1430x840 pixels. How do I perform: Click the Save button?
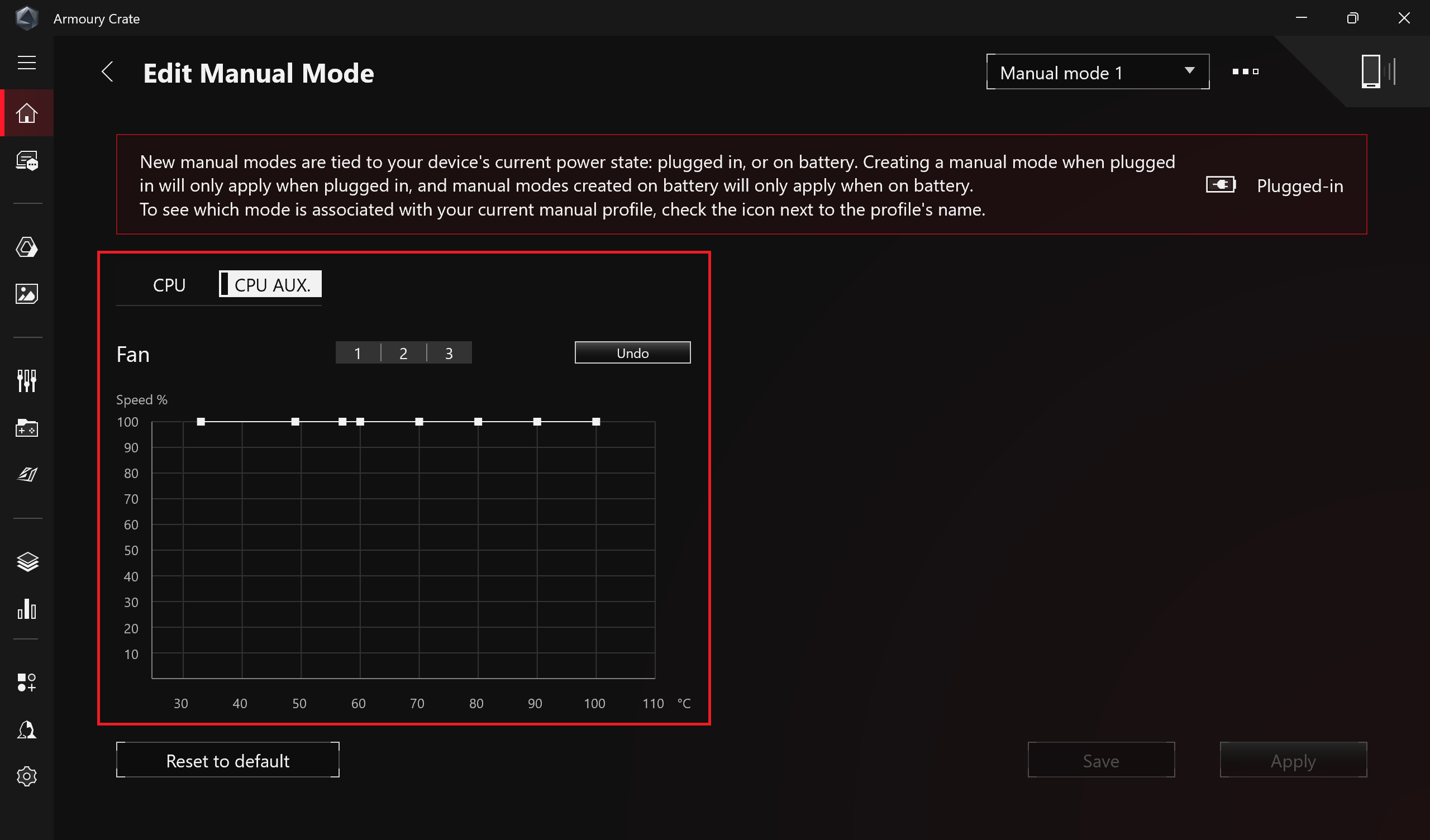1101,760
